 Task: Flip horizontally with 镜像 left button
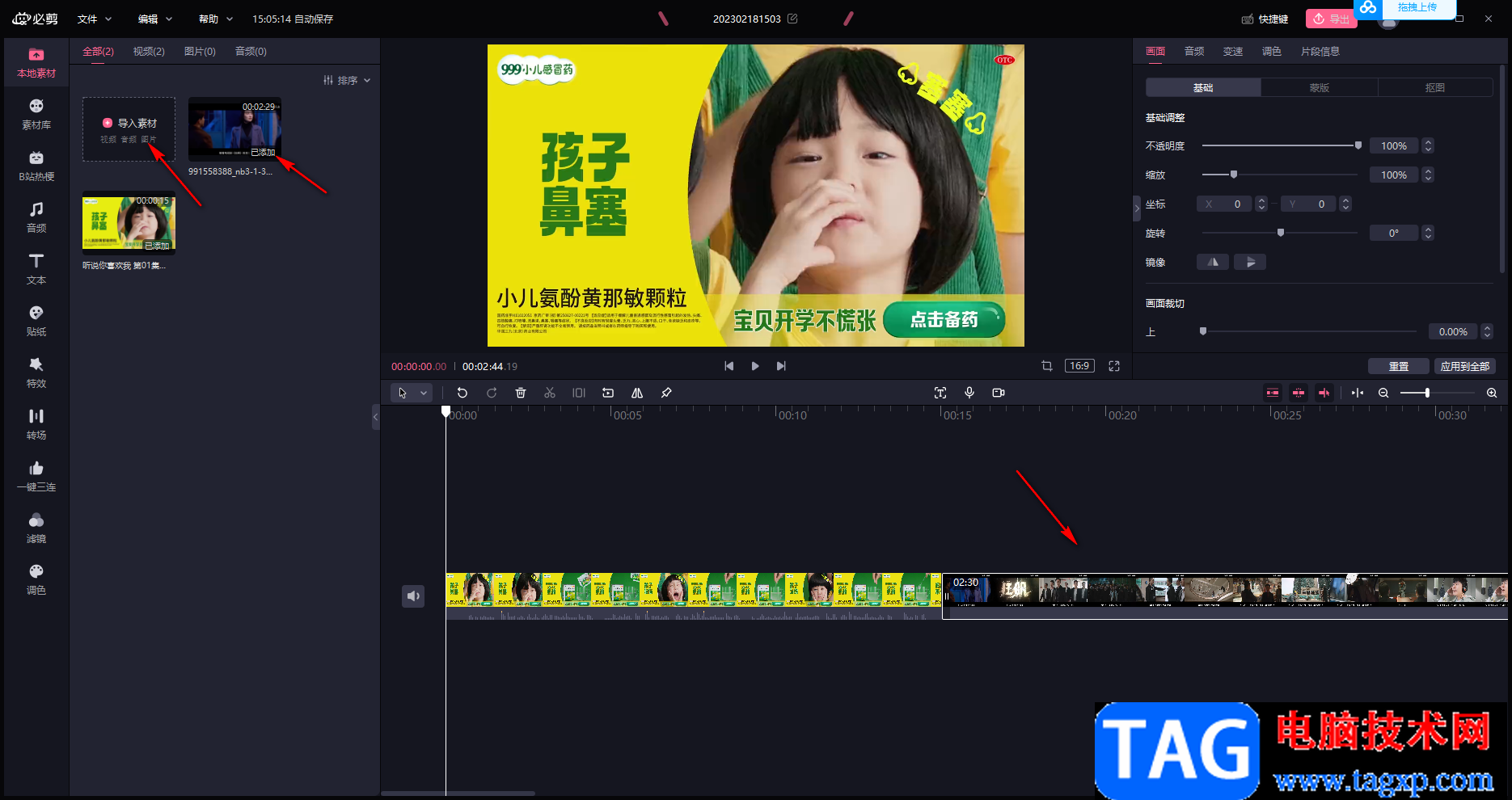tap(1213, 262)
